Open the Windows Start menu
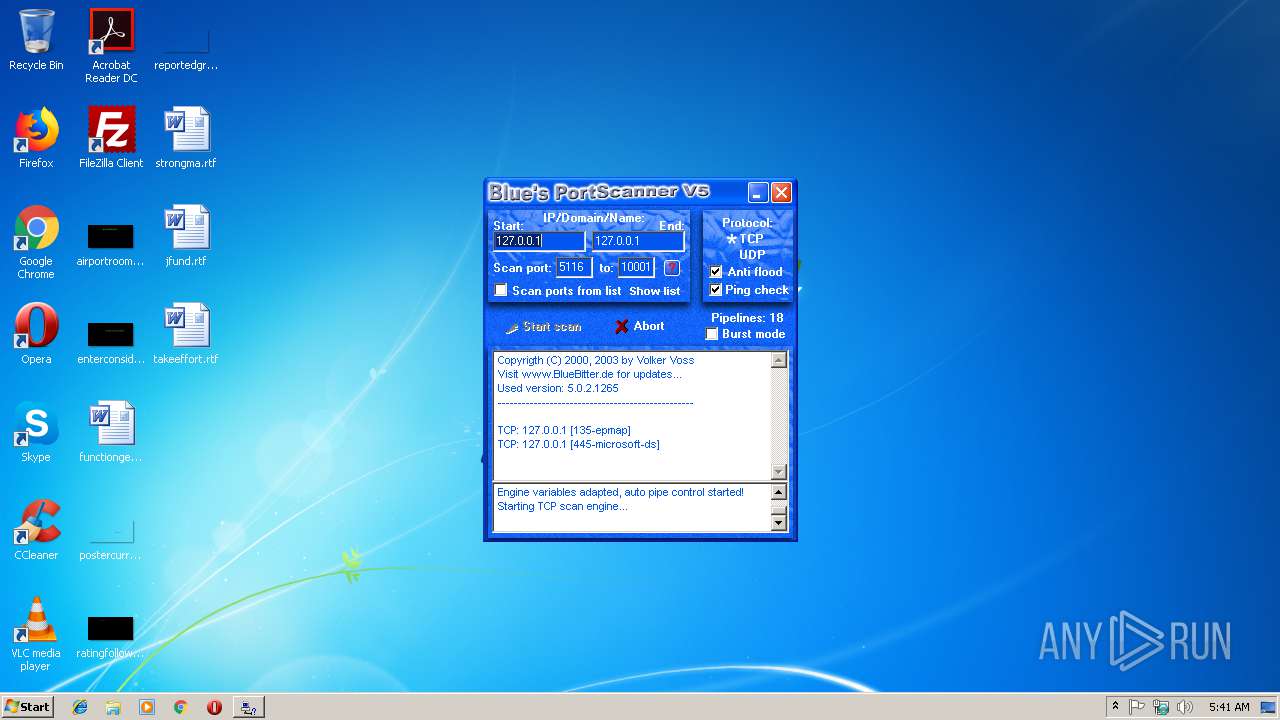 pyautogui.click(x=27, y=707)
